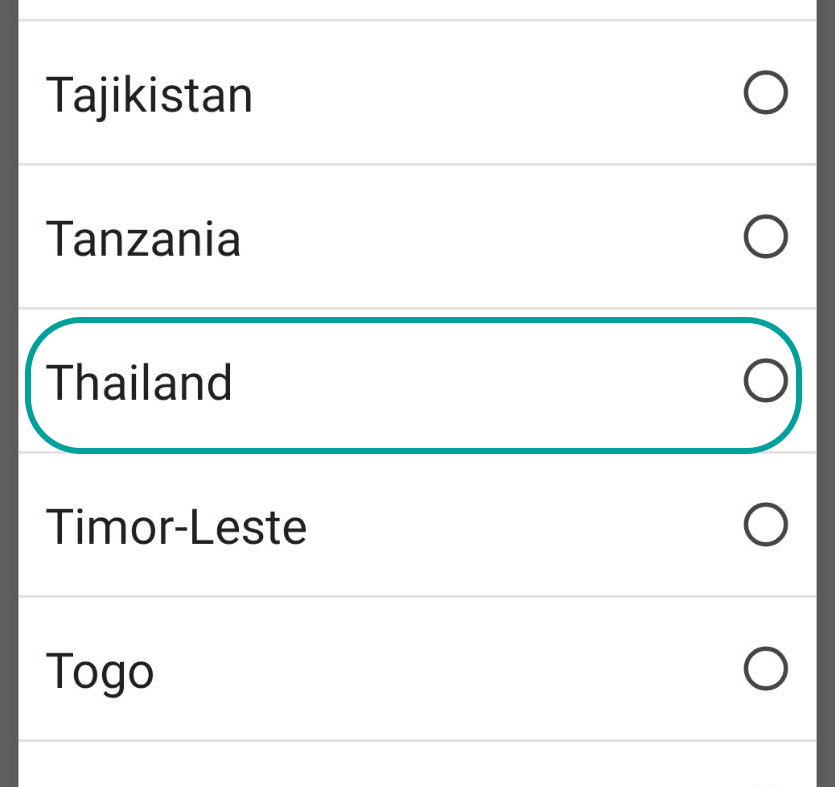
Task: Click the Tajikistan country label
Action: point(149,96)
